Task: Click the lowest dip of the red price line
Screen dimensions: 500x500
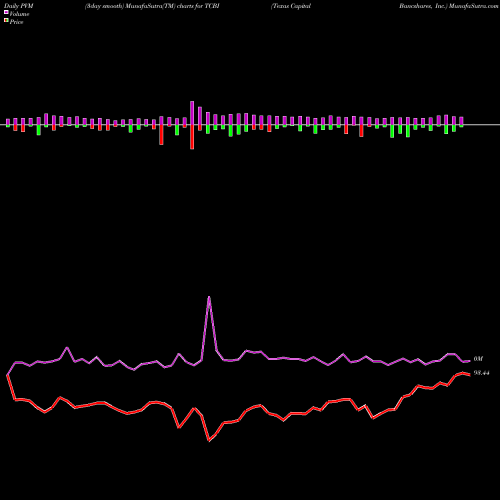Action: 209,441
